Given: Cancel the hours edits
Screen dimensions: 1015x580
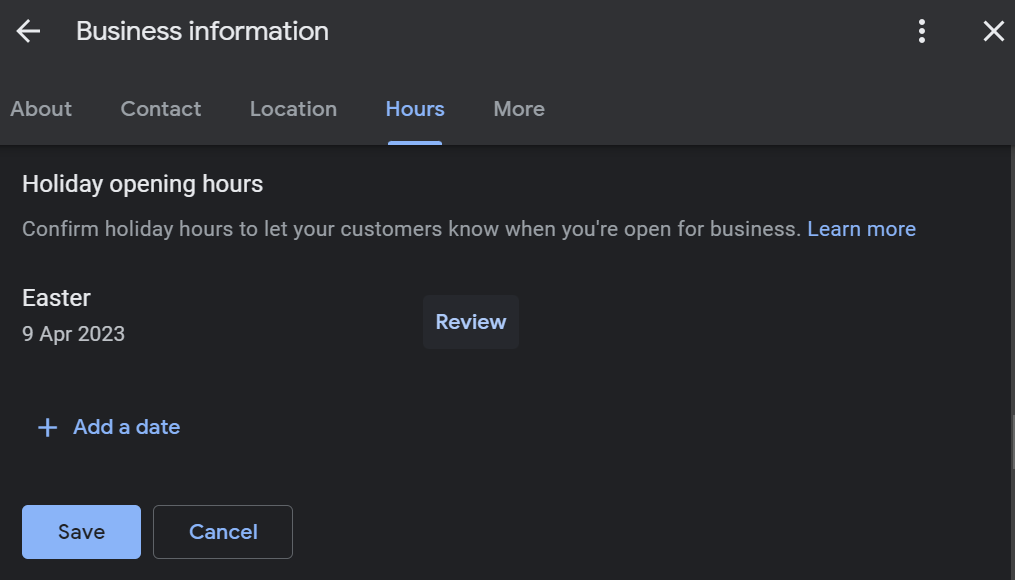Looking at the screenshot, I should click(223, 532).
